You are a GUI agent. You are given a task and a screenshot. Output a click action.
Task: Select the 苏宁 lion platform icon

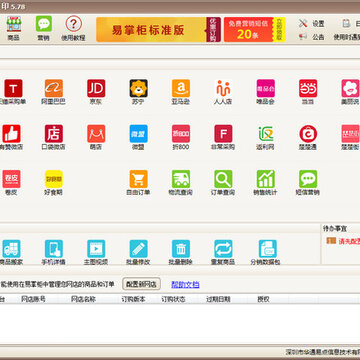138,88
